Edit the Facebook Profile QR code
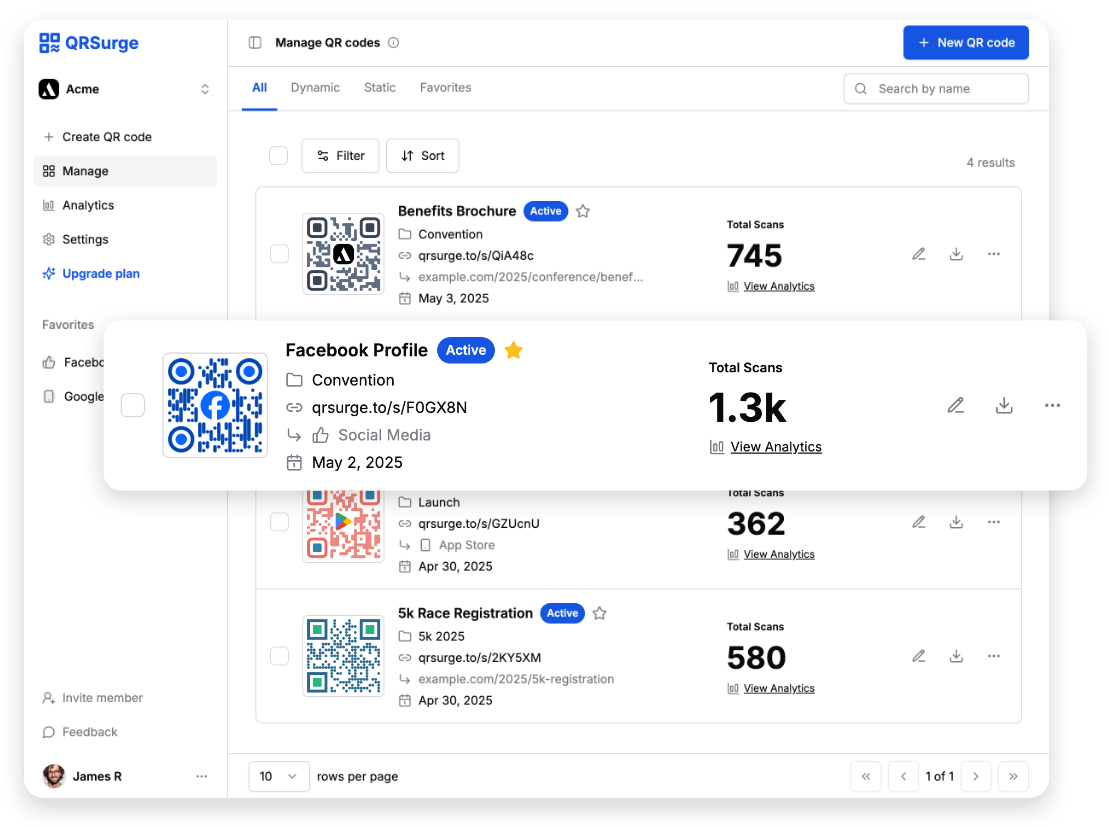 pyautogui.click(x=955, y=405)
